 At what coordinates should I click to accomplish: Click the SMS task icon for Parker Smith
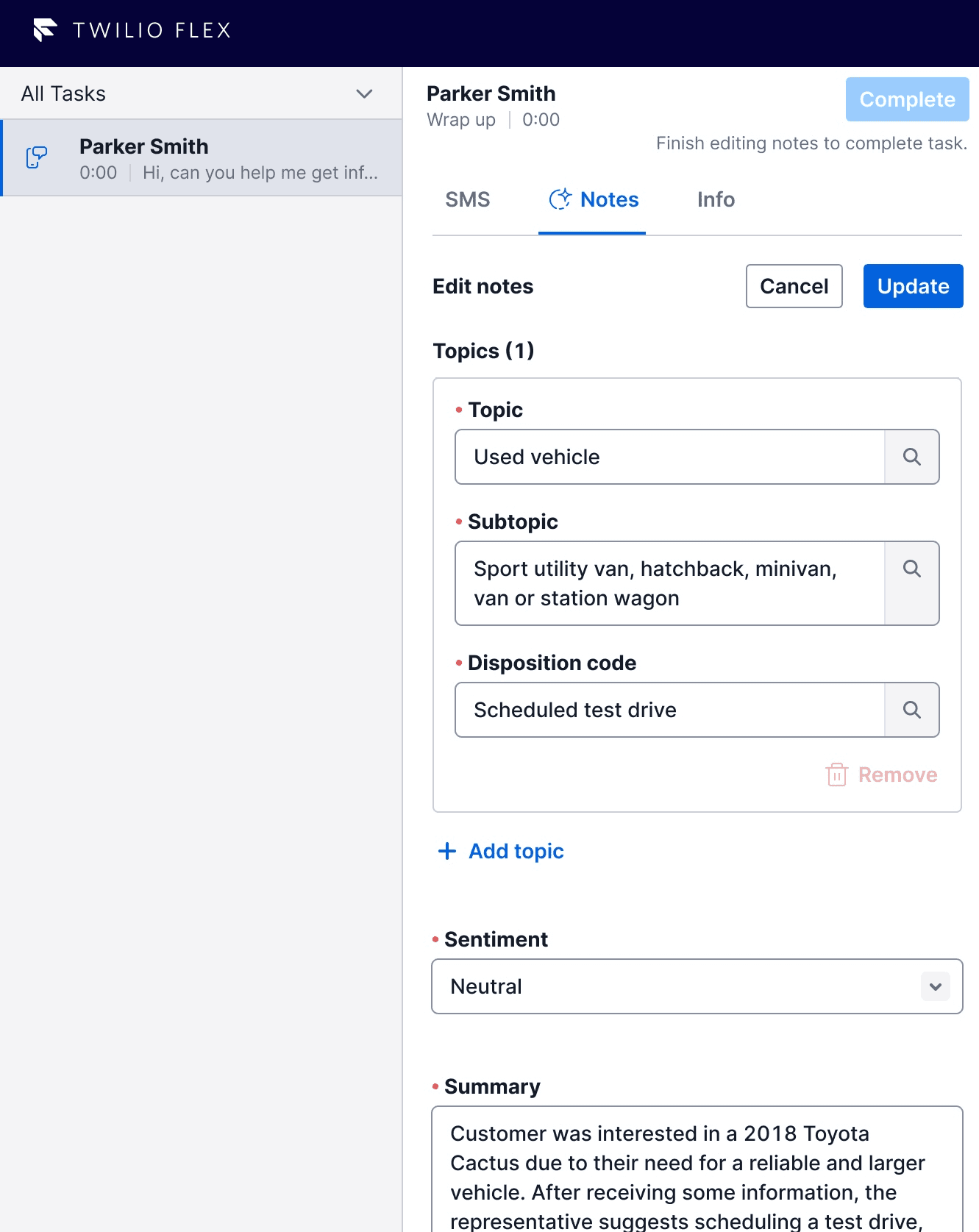click(x=37, y=157)
